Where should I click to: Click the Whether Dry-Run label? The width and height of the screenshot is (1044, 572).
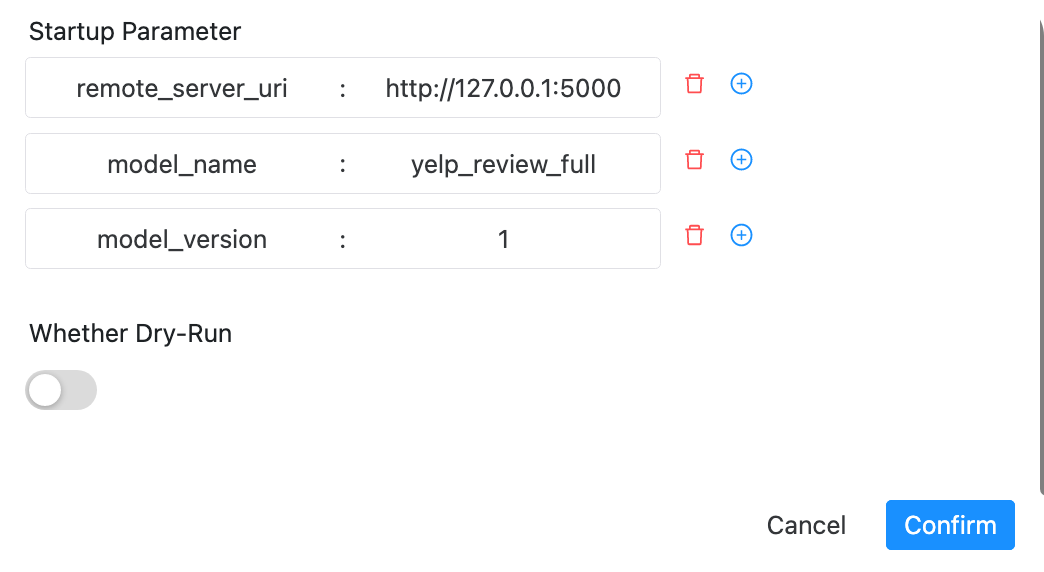(x=131, y=334)
